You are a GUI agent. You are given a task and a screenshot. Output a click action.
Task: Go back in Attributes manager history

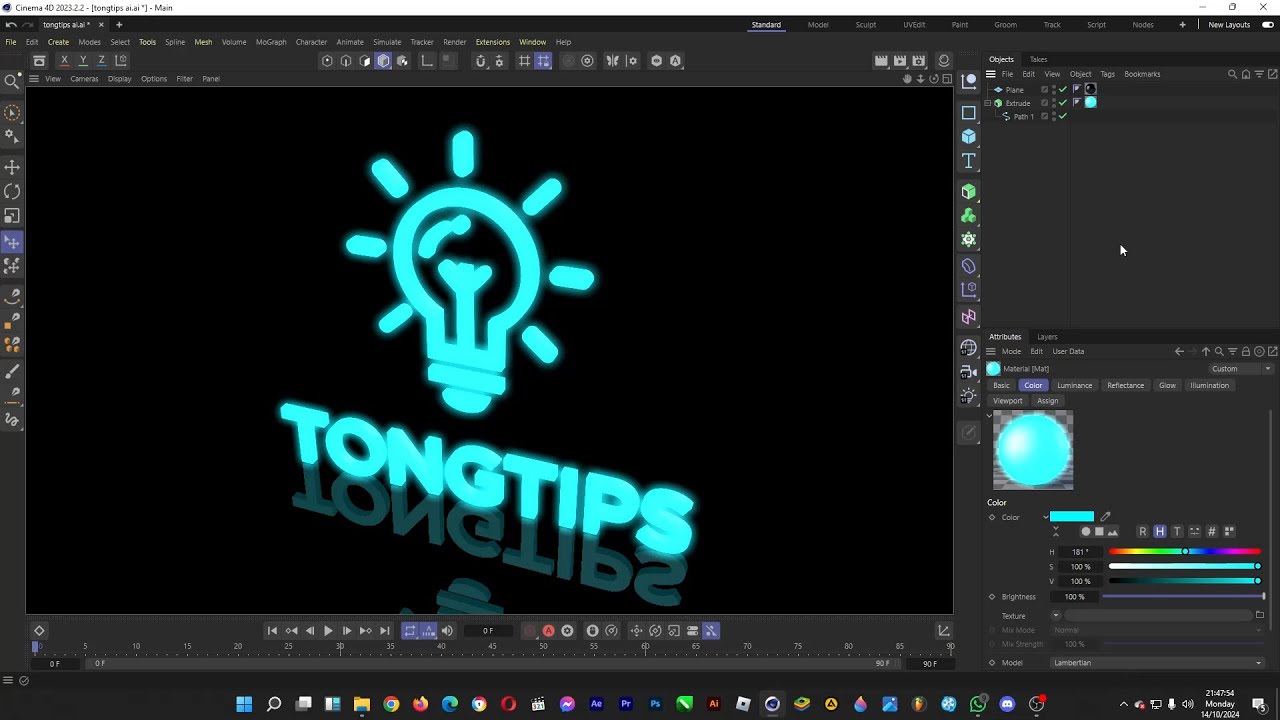coord(1179,351)
